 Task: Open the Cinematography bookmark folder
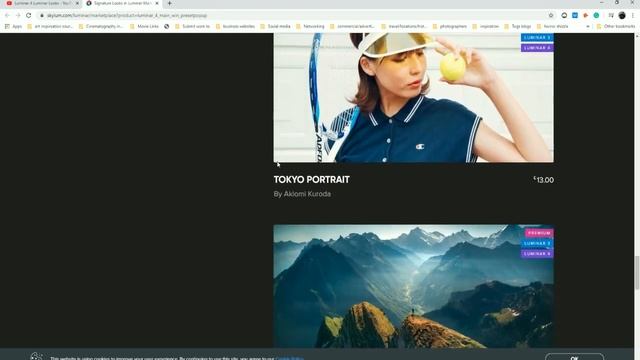[x=100, y=26]
